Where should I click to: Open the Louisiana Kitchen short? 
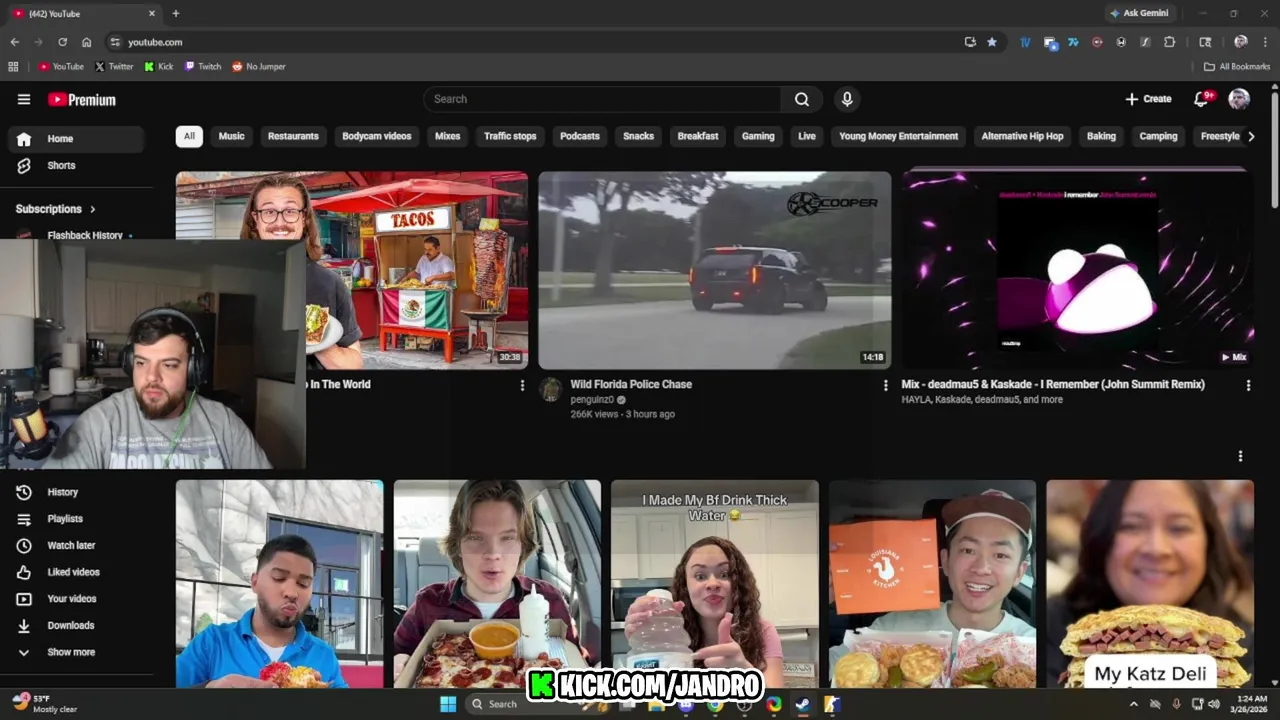coord(932,584)
